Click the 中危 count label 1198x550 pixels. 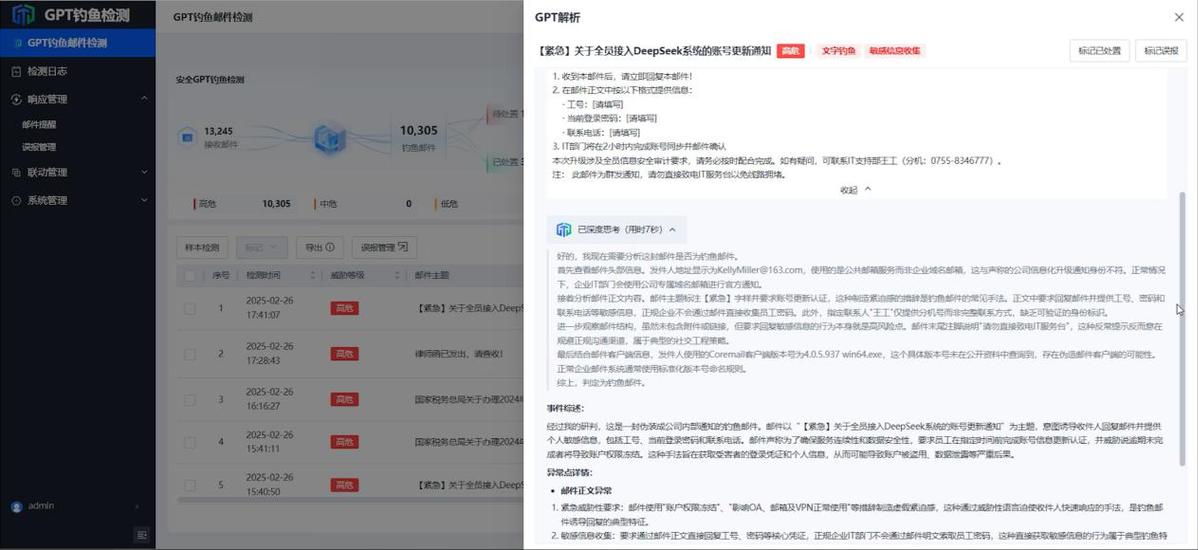327,204
